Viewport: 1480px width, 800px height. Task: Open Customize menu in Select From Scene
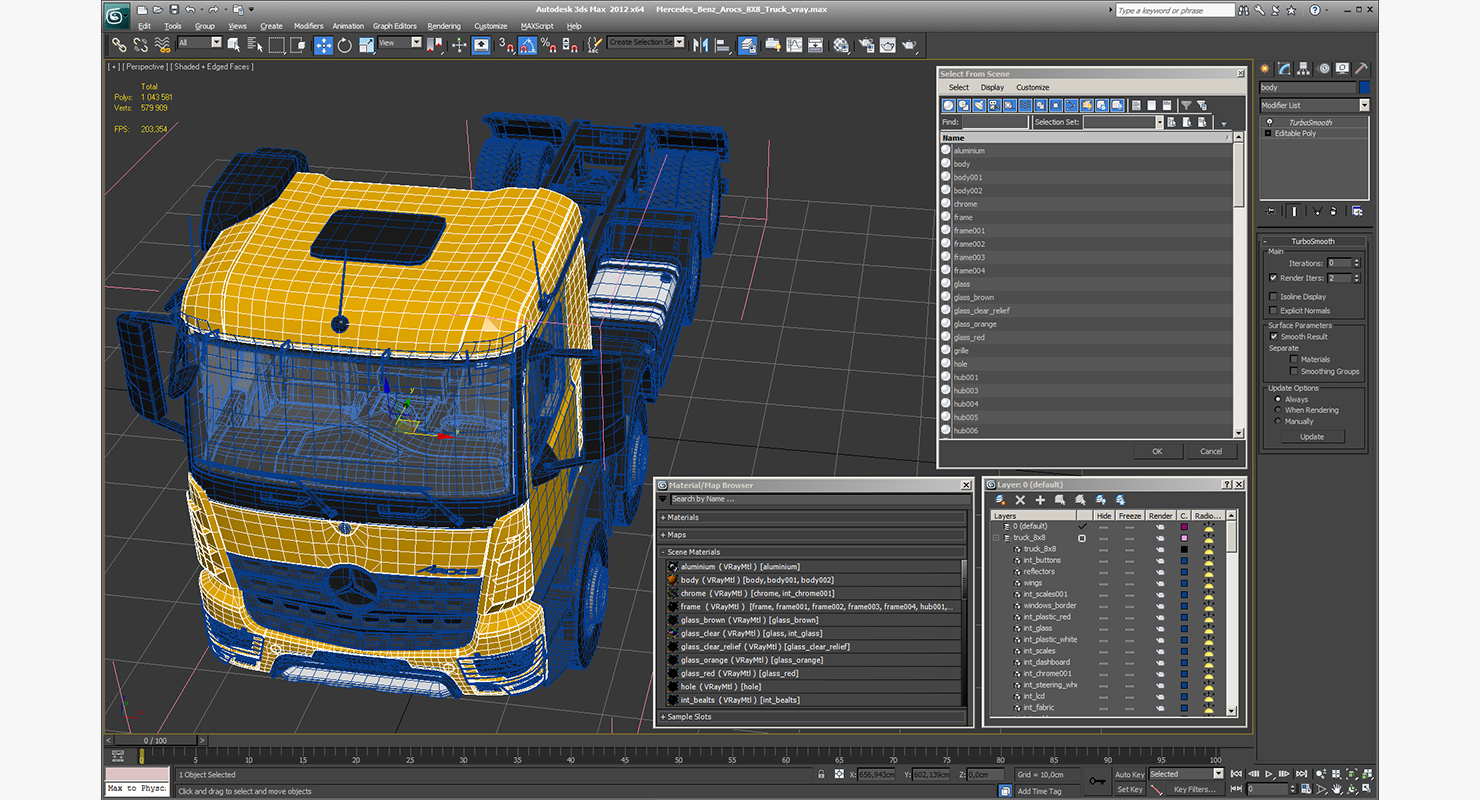click(1033, 88)
